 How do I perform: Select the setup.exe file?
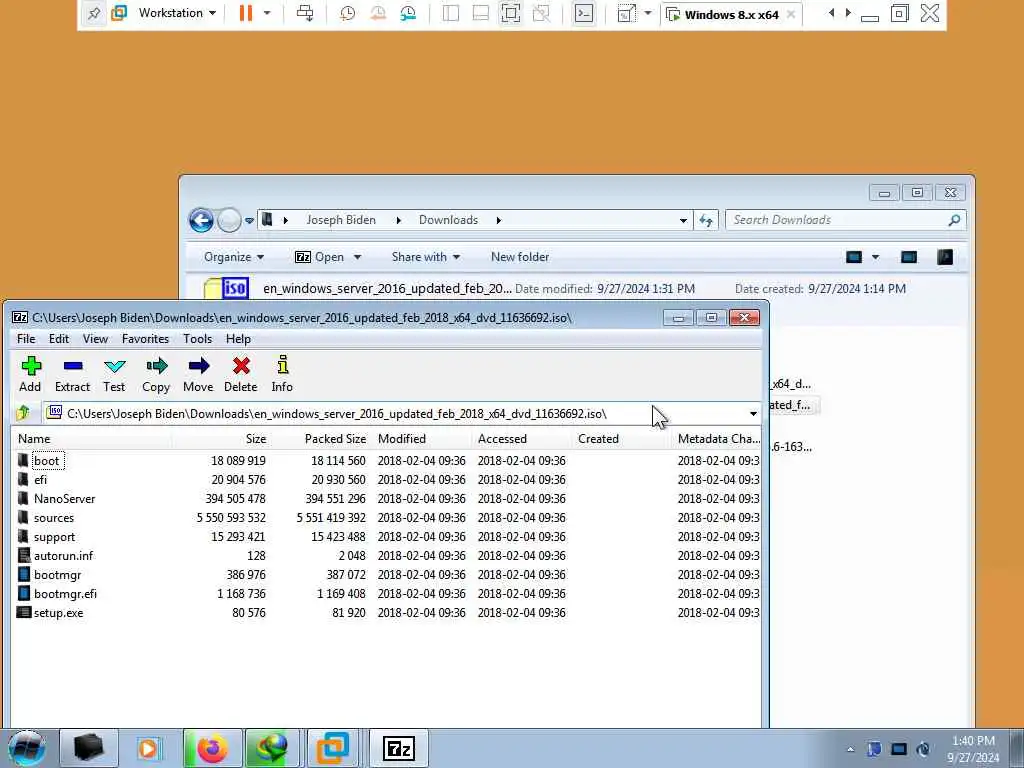pos(59,613)
